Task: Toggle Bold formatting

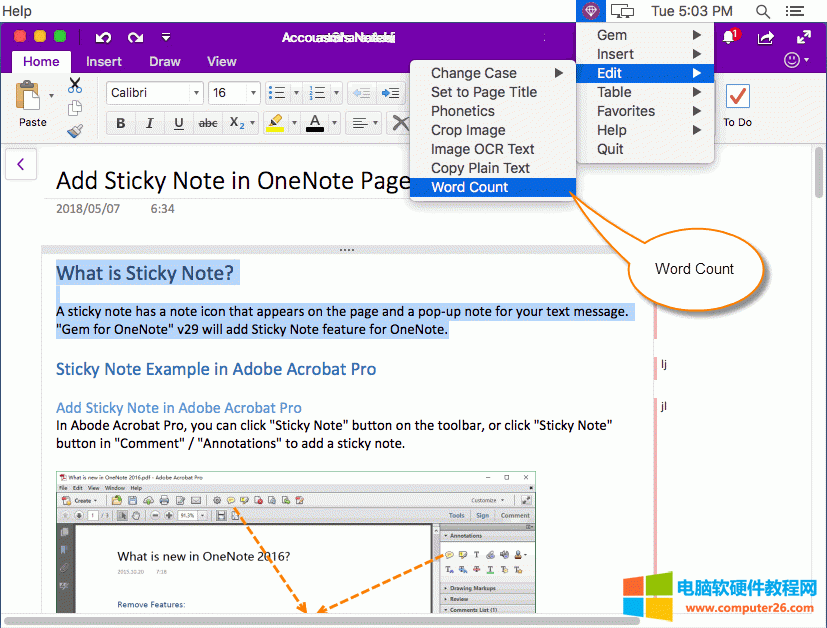Action: tap(121, 124)
